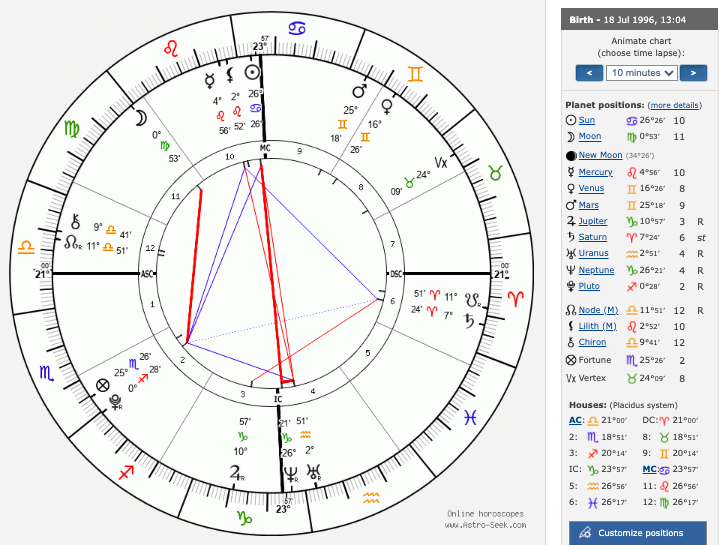Open the Uranus planet link
This screenshot has width=719, height=545.
pos(593,253)
